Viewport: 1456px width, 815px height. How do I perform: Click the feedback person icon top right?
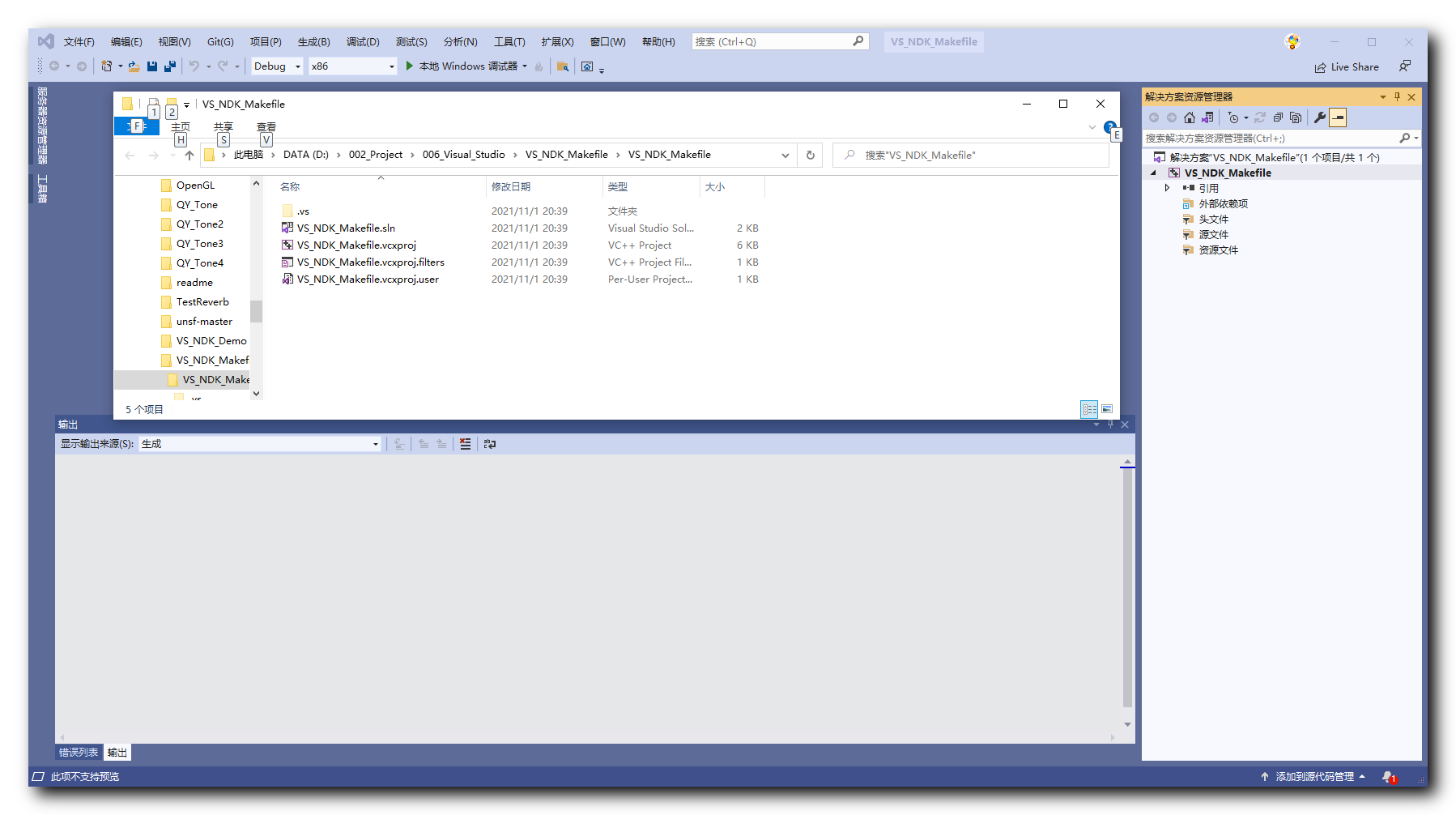(1405, 66)
